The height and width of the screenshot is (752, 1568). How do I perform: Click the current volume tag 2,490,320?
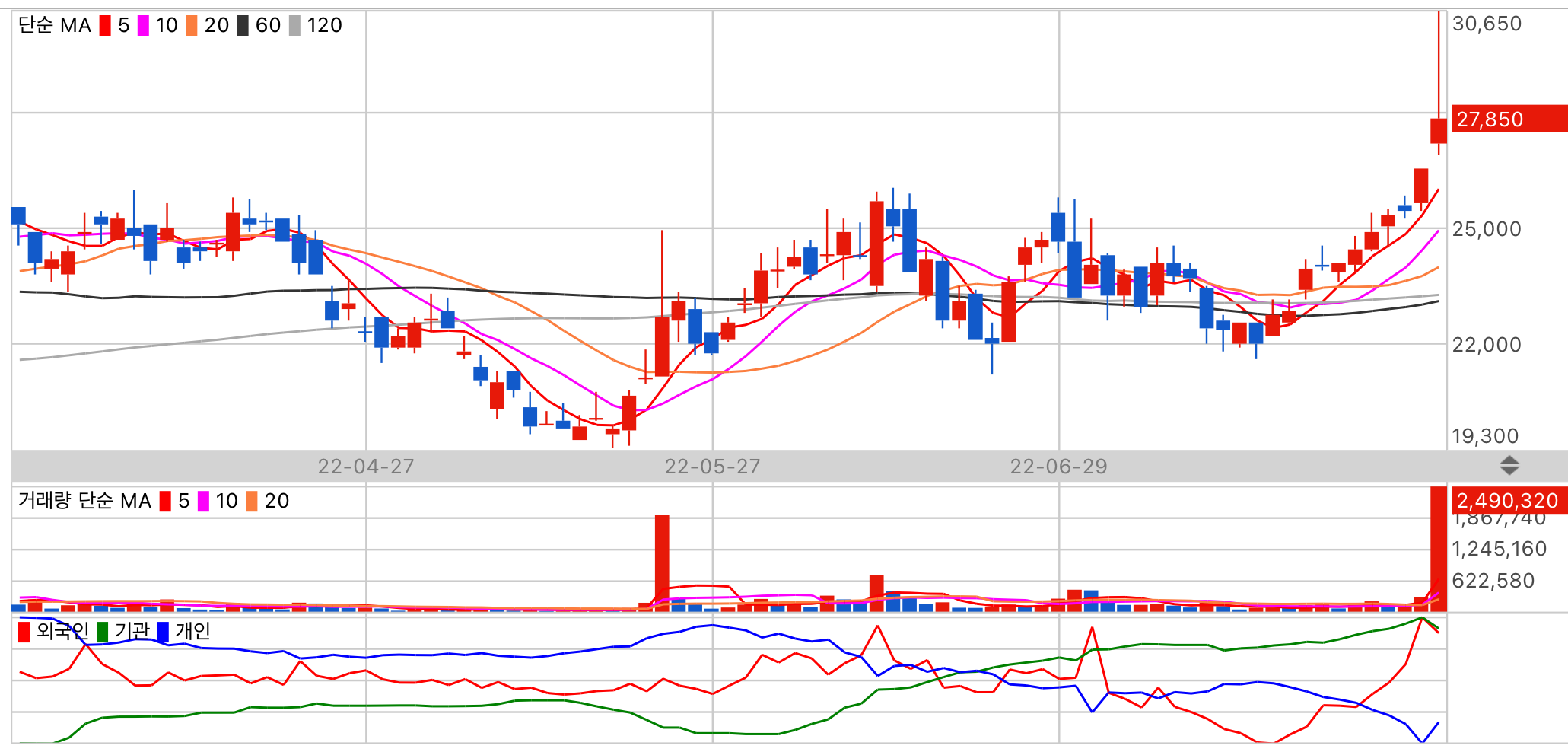click(1509, 500)
